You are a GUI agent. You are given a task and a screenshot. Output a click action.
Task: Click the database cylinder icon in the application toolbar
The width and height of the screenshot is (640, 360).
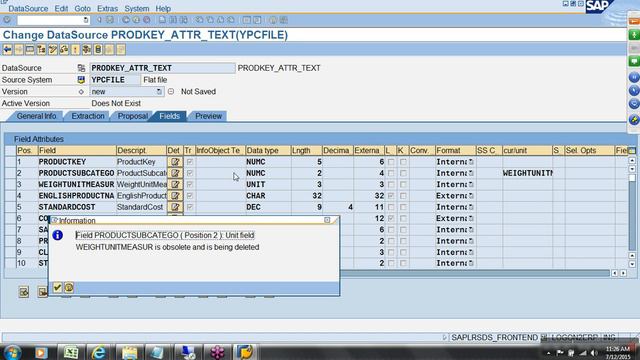98,50
